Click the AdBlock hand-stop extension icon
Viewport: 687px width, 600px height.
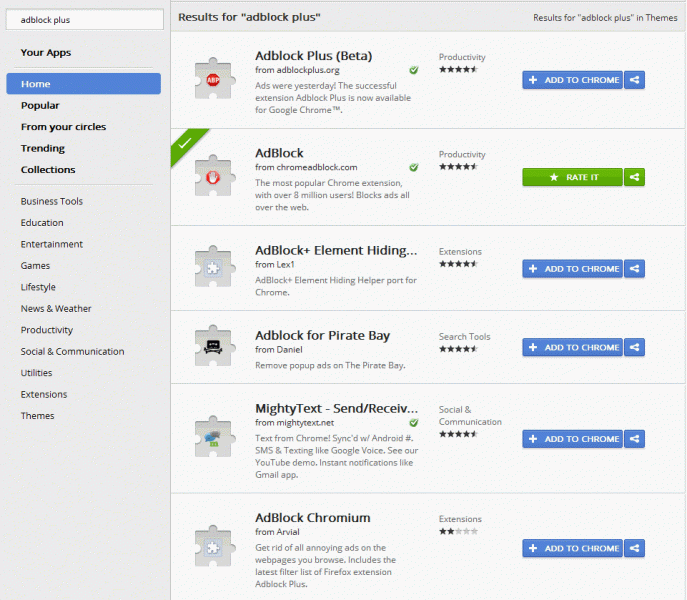[213, 176]
